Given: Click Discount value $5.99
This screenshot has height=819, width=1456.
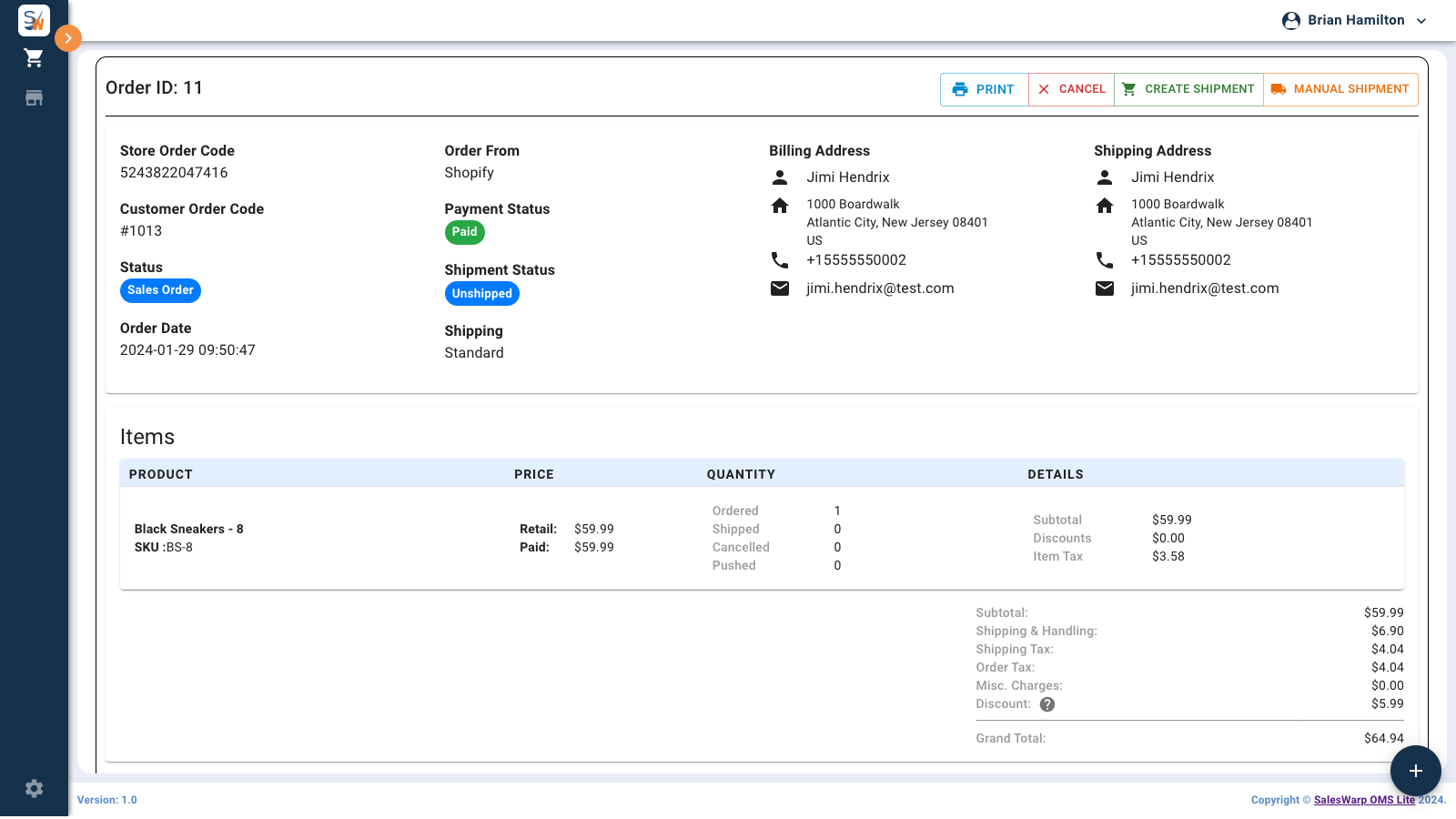Looking at the screenshot, I should 1387,703.
